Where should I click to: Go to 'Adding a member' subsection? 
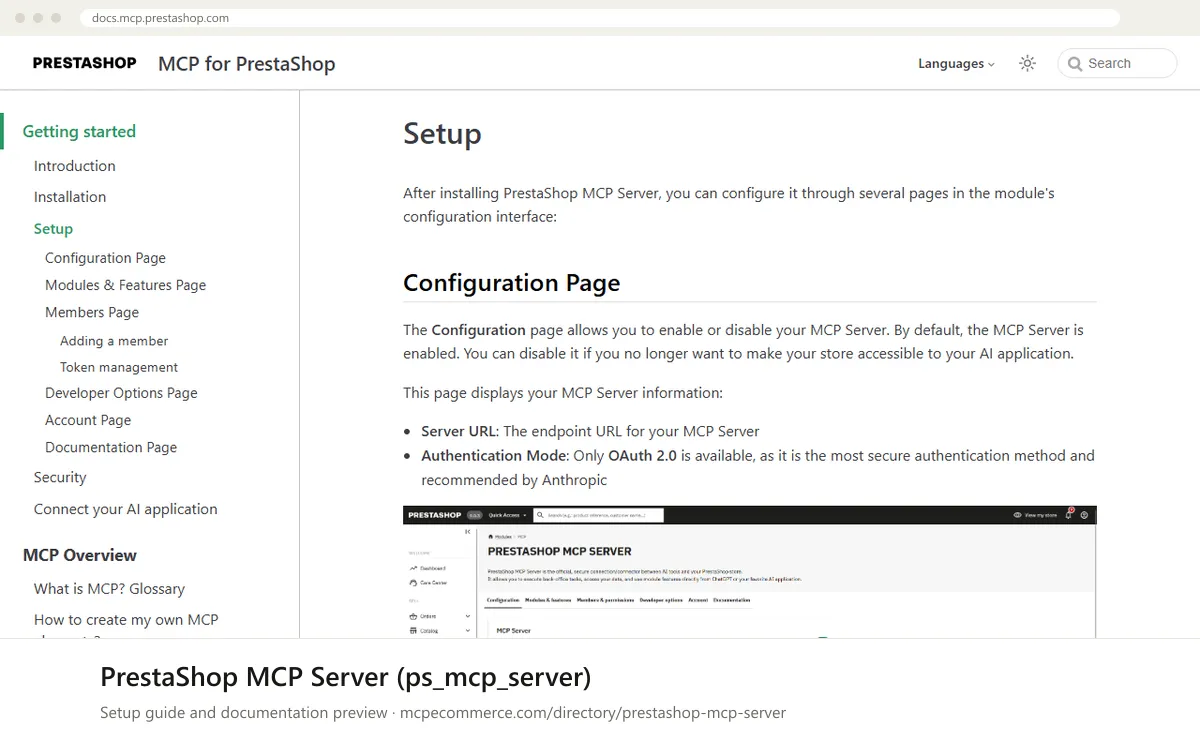tap(114, 341)
